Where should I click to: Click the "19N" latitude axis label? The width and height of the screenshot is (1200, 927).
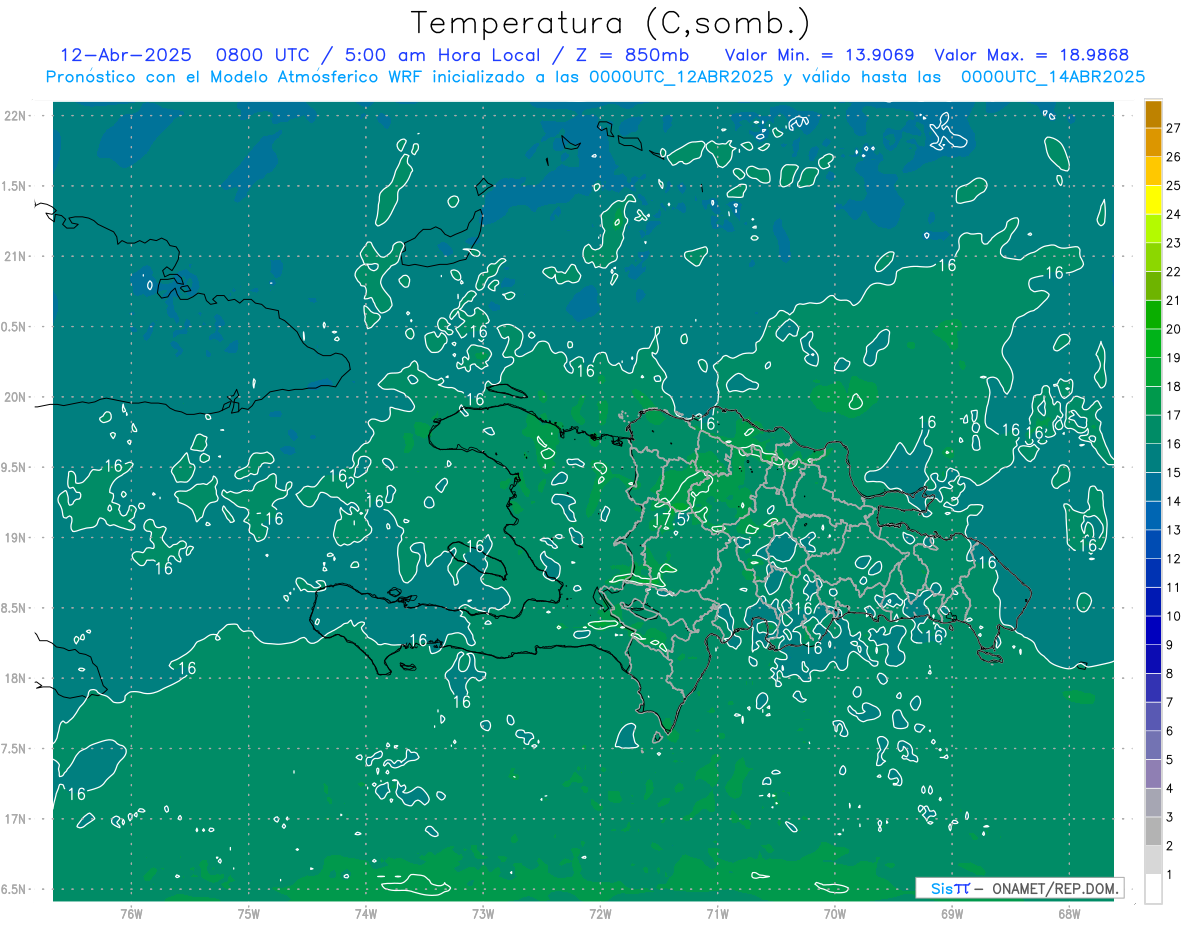[17, 538]
